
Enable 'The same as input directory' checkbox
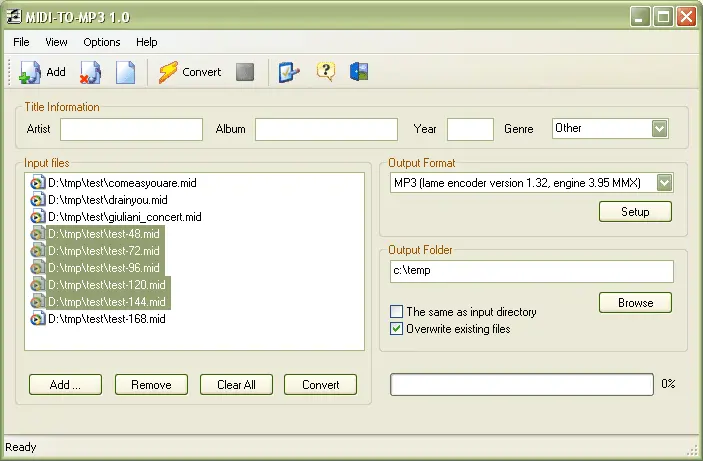coord(397,312)
